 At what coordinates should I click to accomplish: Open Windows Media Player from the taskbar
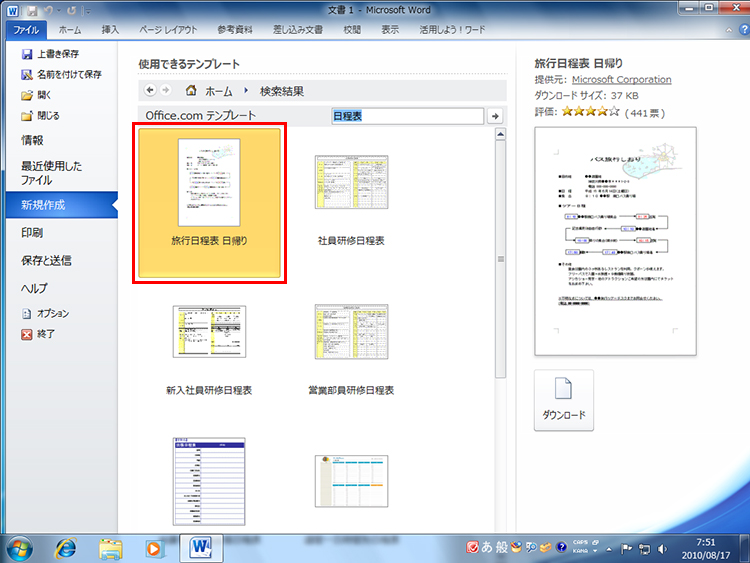click(x=154, y=549)
